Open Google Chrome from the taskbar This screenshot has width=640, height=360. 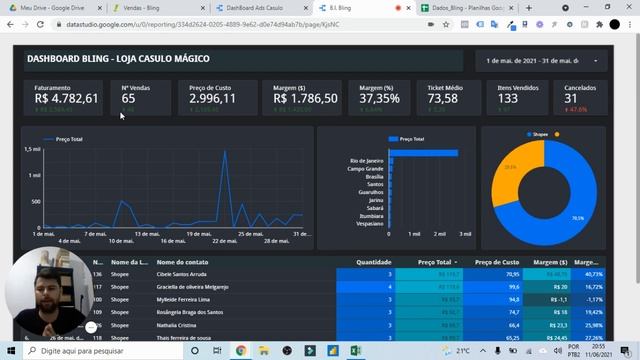(x=240, y=351)
